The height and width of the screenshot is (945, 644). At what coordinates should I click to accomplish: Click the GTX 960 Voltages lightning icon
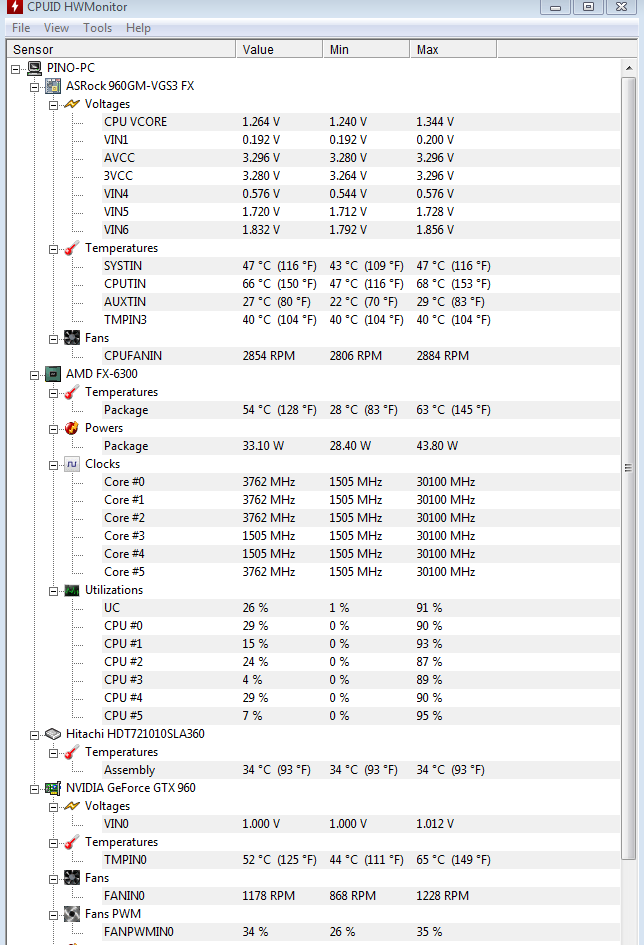point(72,806)
